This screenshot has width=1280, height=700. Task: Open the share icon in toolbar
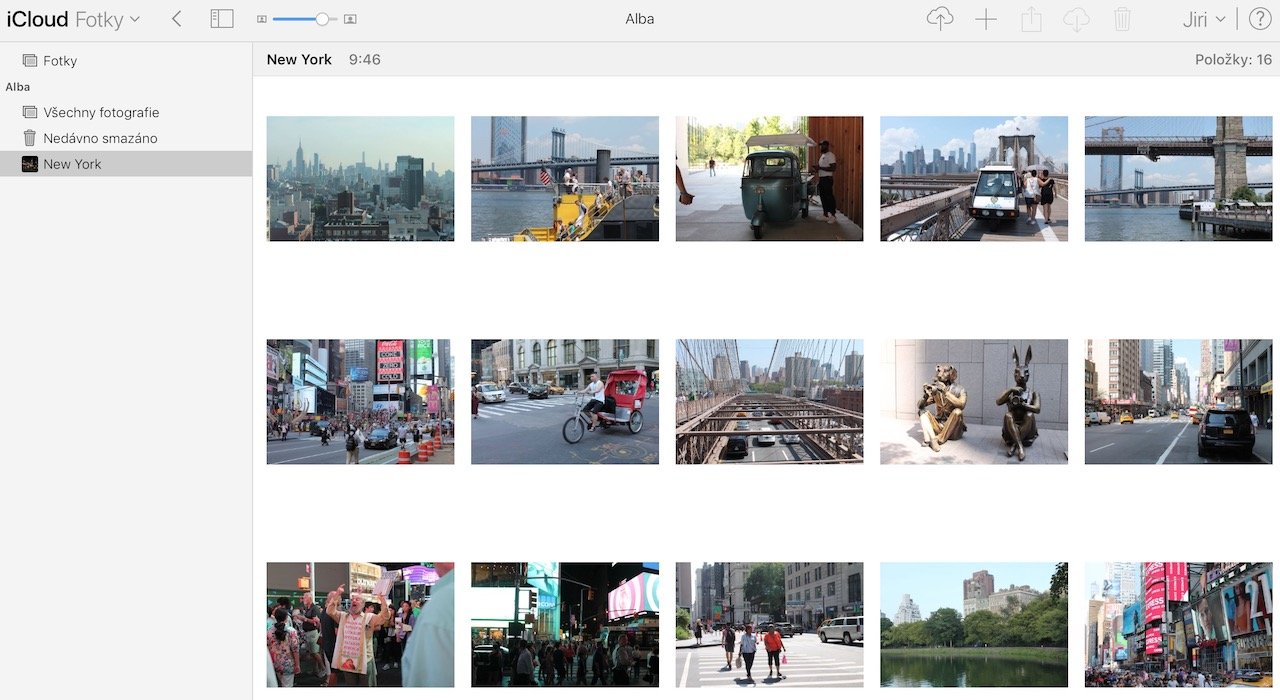point(1031,19)
